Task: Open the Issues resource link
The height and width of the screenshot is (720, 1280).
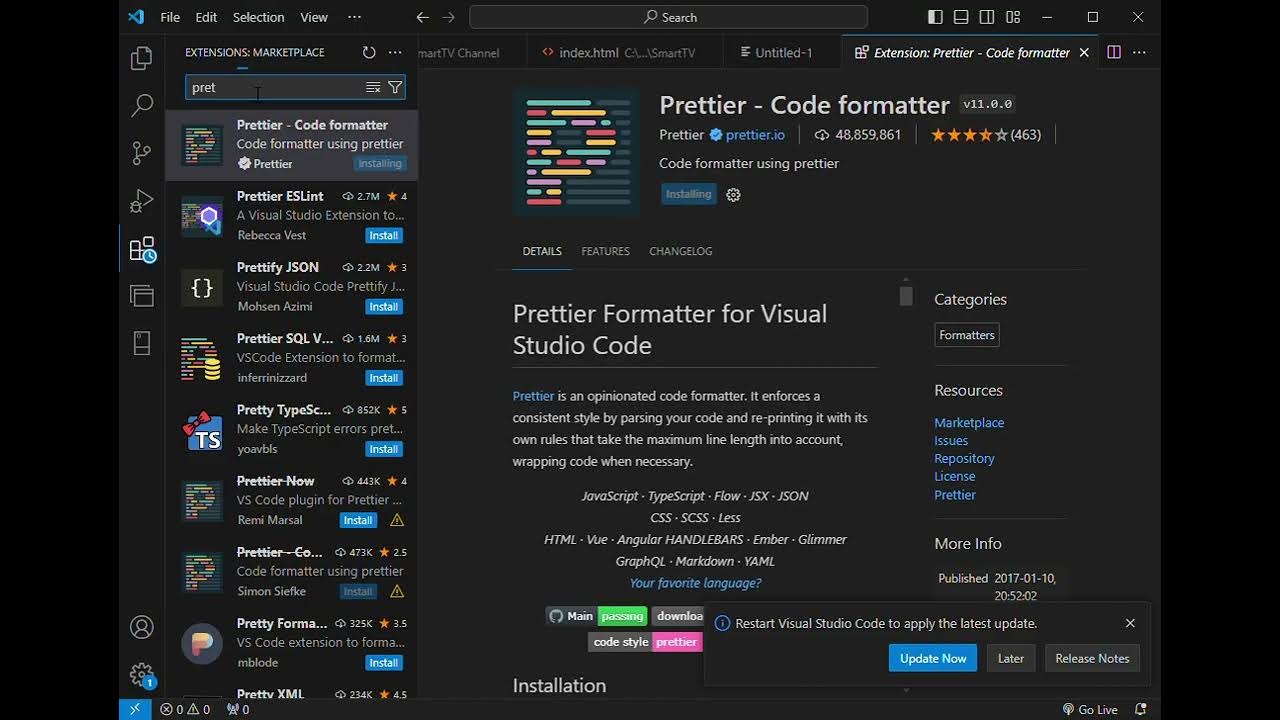Action: click(951, 441)
